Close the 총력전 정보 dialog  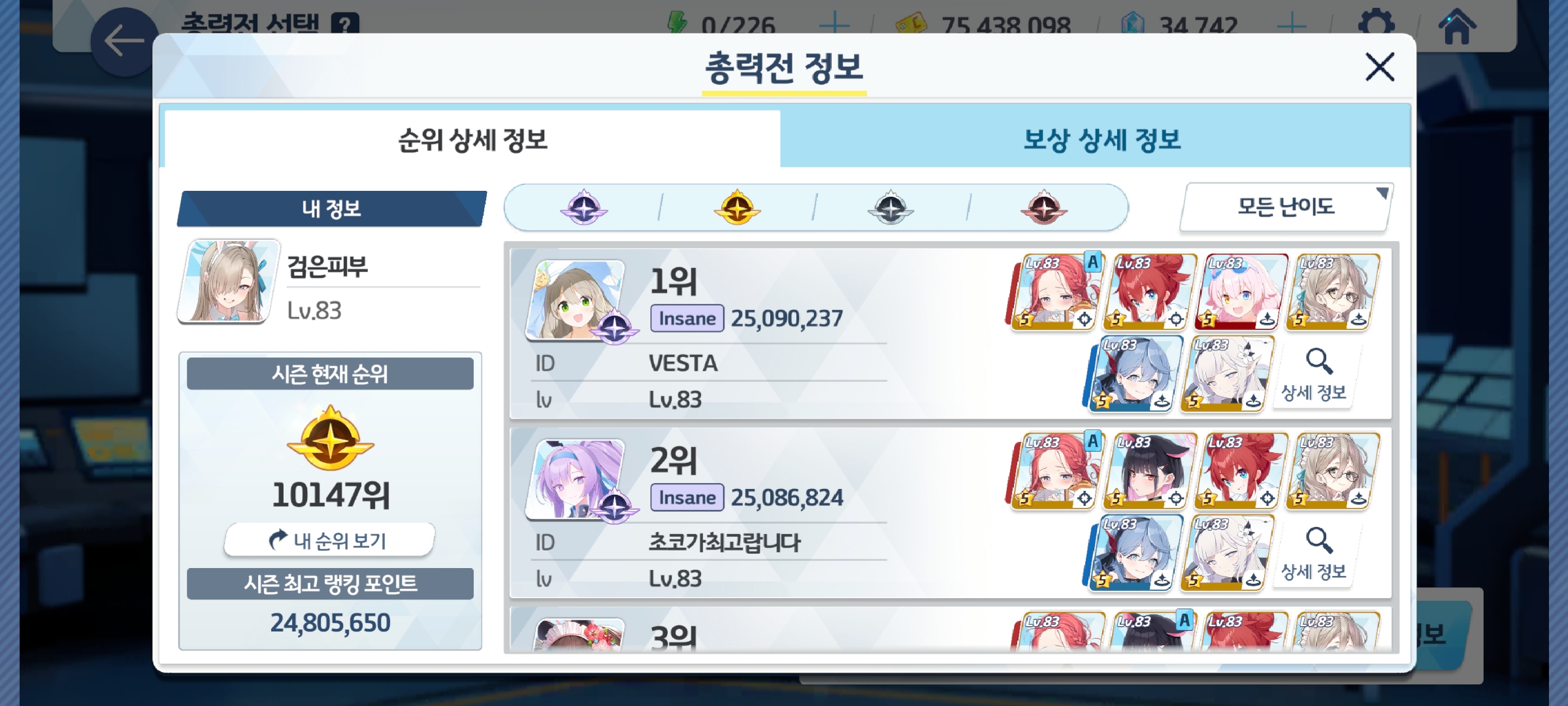point(1380,67)
